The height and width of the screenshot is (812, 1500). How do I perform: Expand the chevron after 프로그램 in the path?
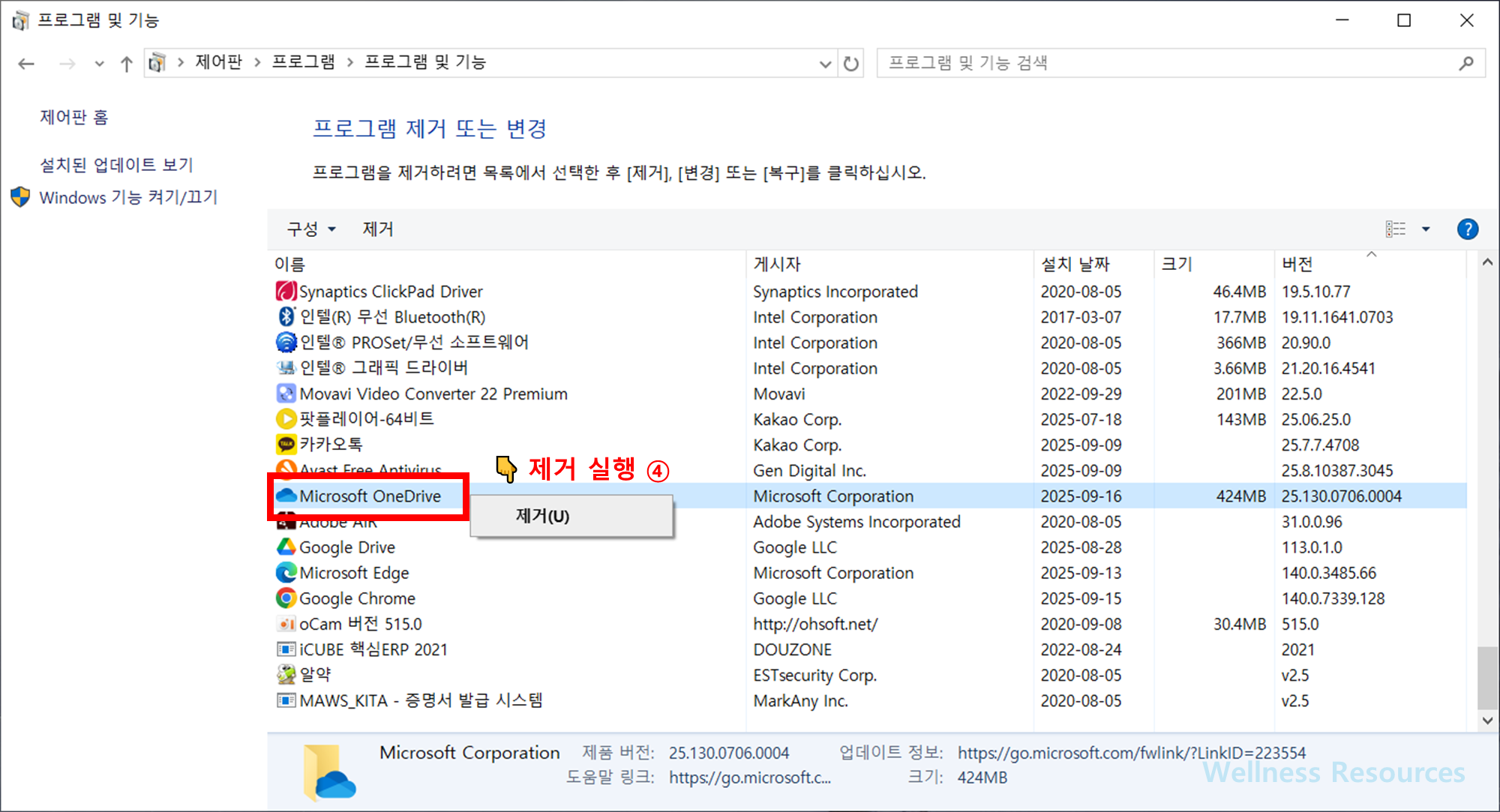pos(349,62)
